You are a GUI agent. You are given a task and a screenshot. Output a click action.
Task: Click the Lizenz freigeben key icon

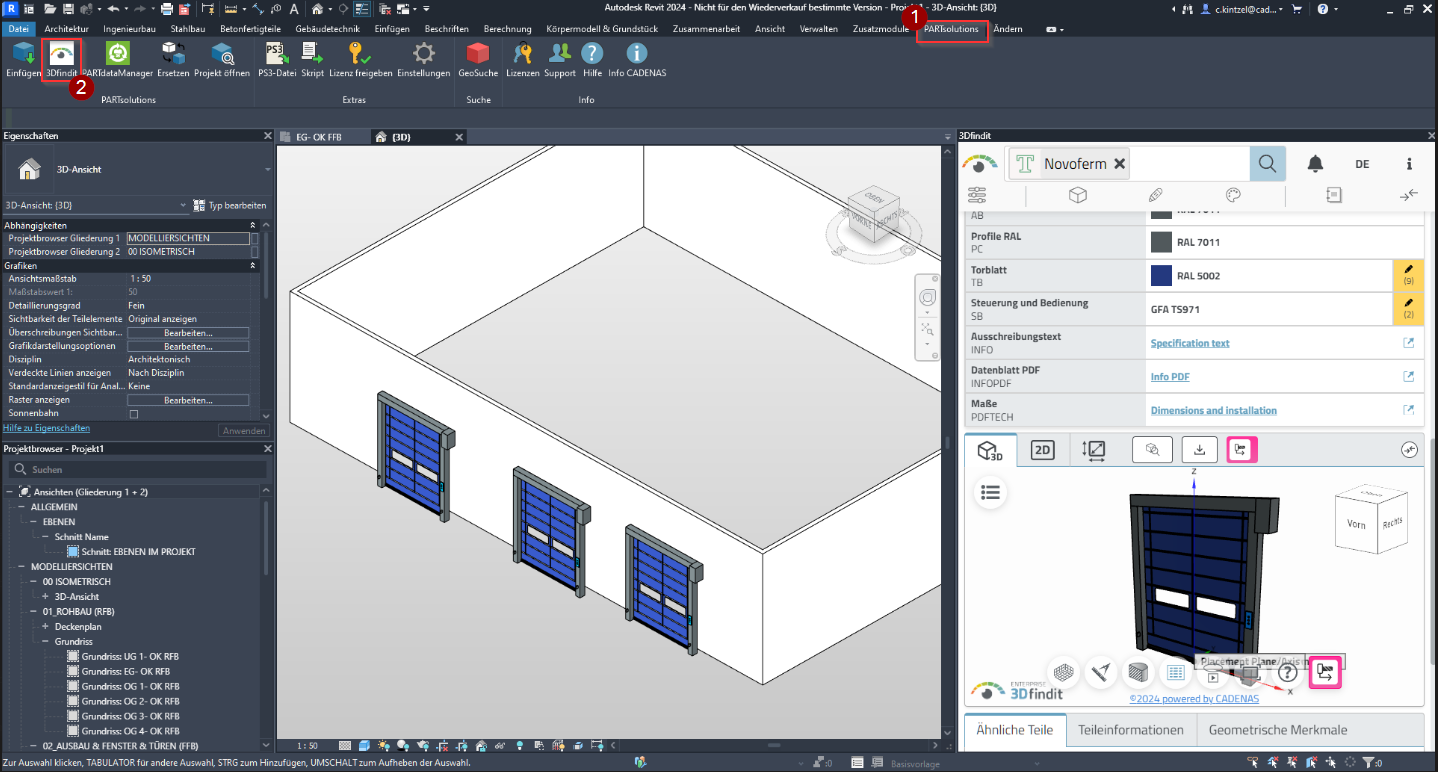(360, 55)
